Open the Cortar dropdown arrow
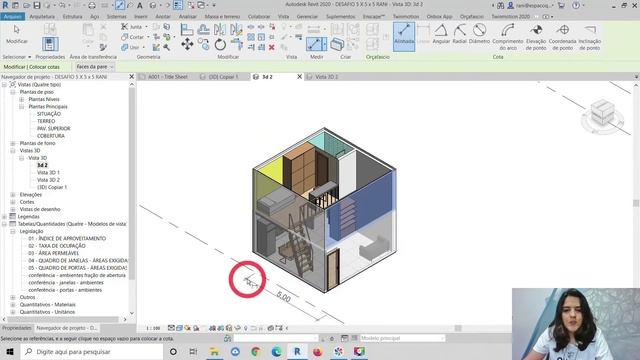The image size is (640, 360). 148,37
